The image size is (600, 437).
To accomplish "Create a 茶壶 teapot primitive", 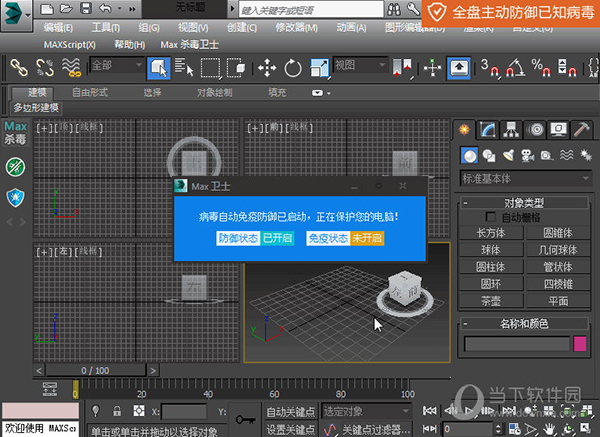I will pos(491,301).
